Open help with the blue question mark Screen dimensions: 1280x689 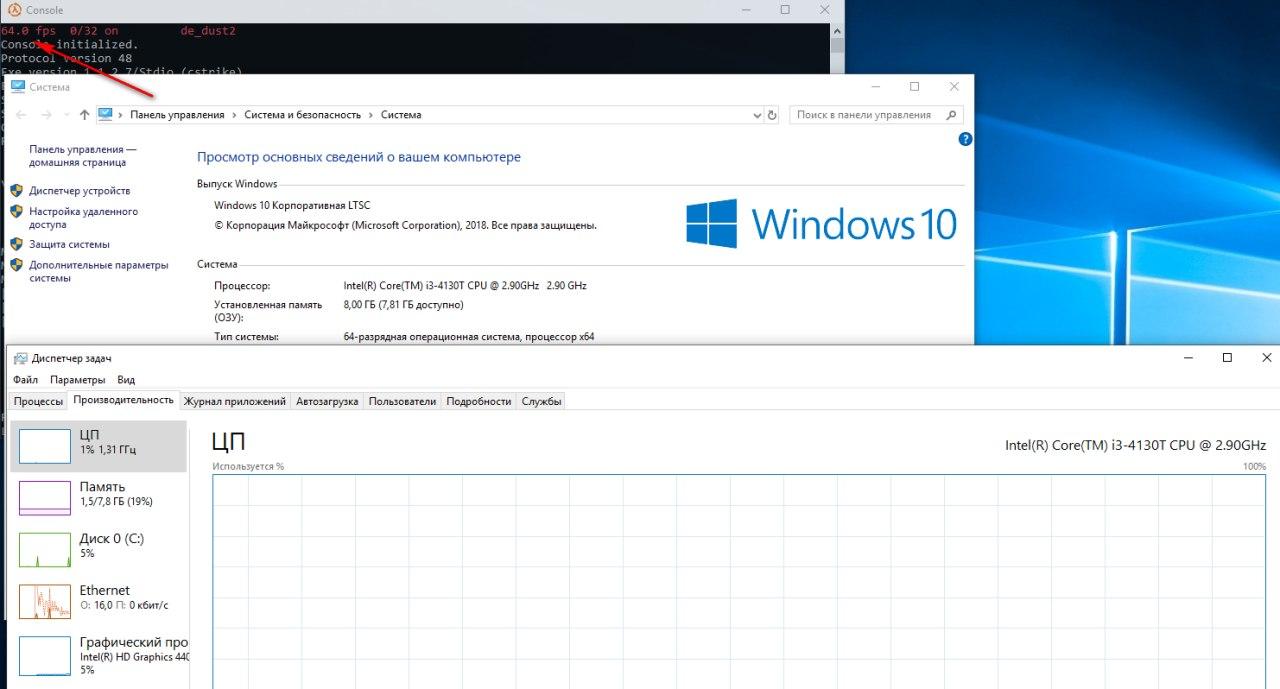point(965,139)
